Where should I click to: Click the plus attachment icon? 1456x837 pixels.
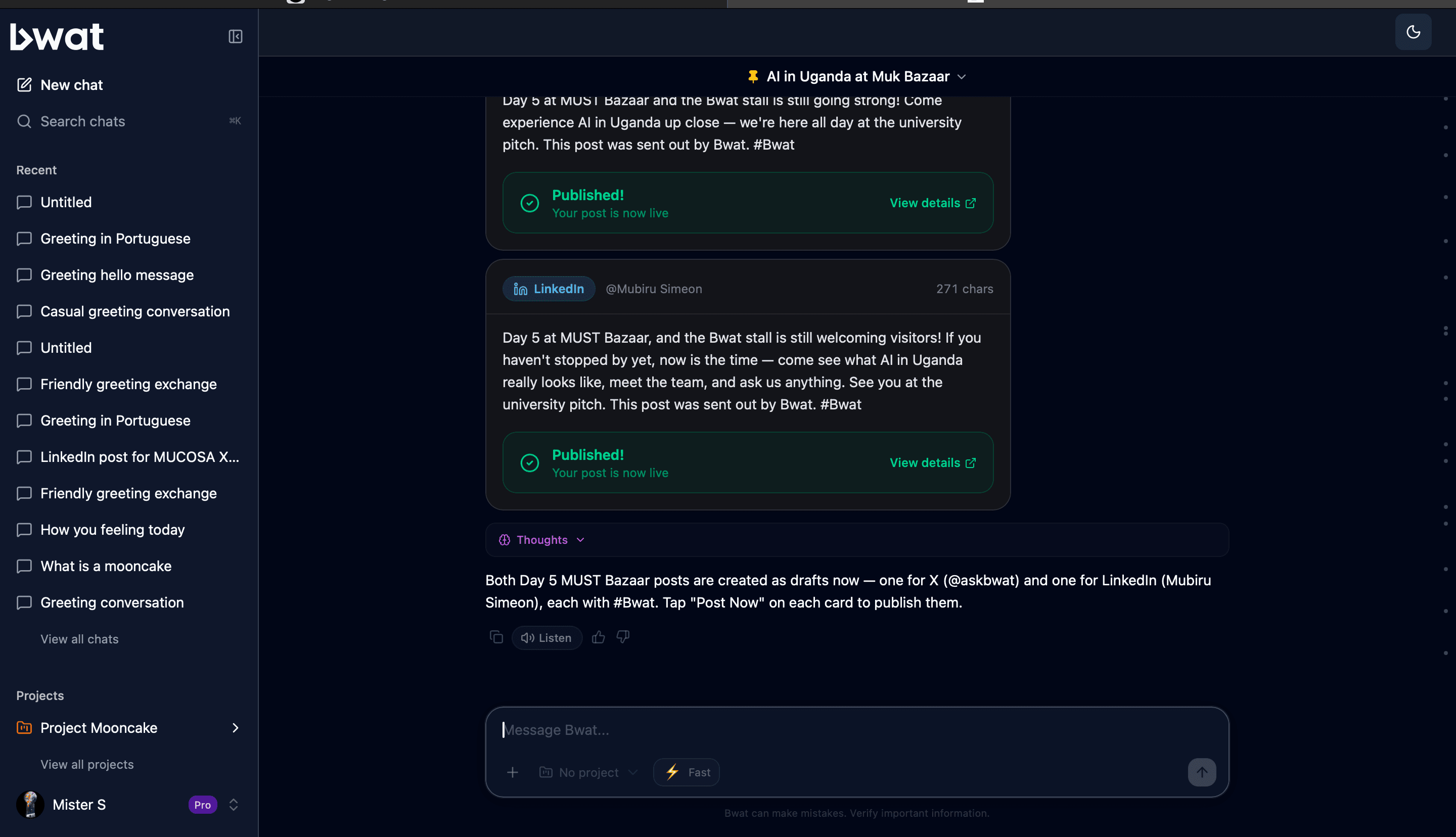tap(513, 772)
